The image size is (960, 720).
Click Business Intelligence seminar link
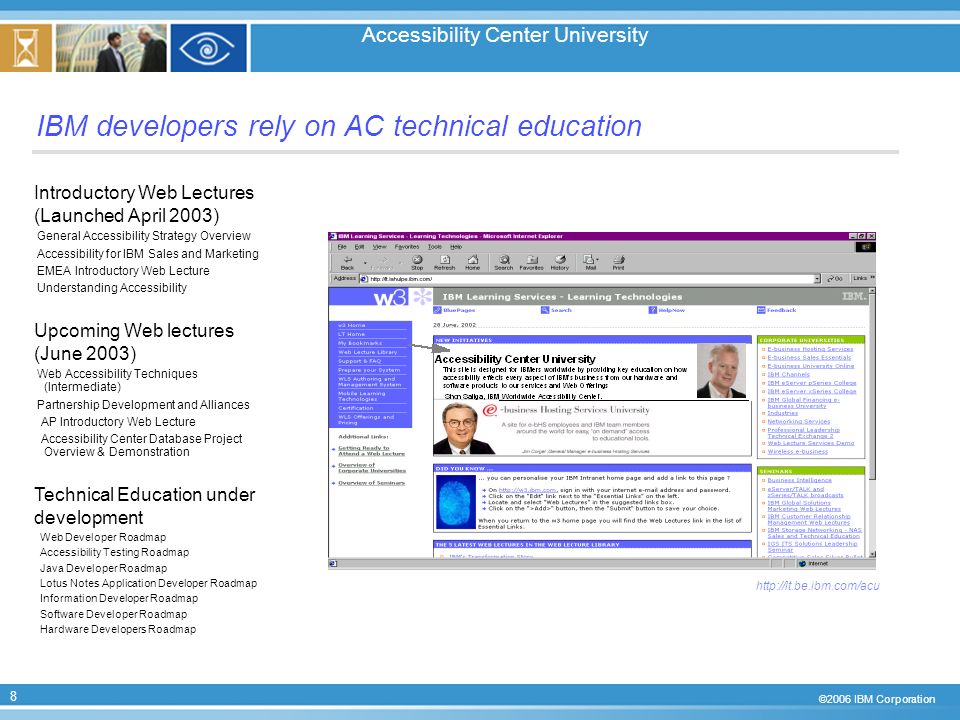pos(800,480)
